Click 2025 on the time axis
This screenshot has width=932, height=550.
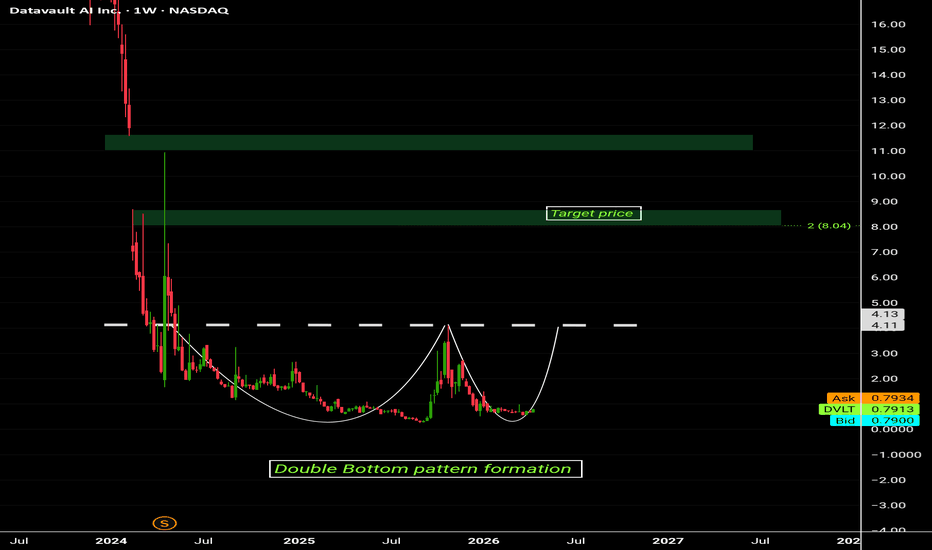(x=299, y=540)
